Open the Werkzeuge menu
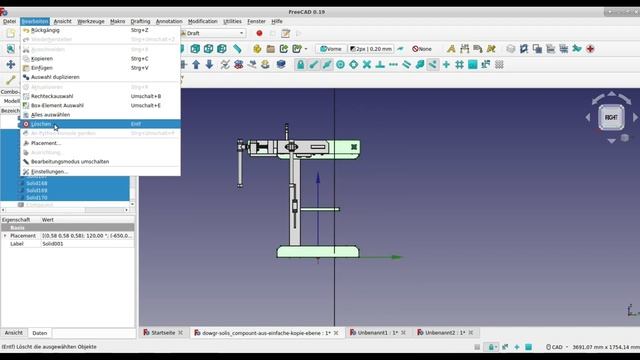The width and height of the screenshot is (640, 360). 91,21
